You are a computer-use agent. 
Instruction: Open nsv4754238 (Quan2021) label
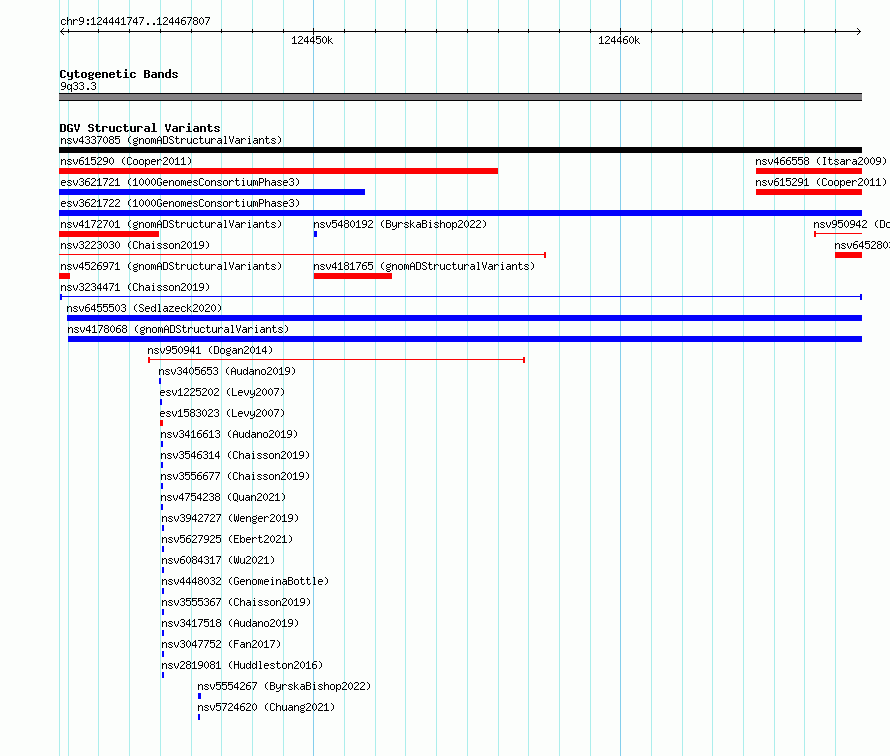coord(223,497)
